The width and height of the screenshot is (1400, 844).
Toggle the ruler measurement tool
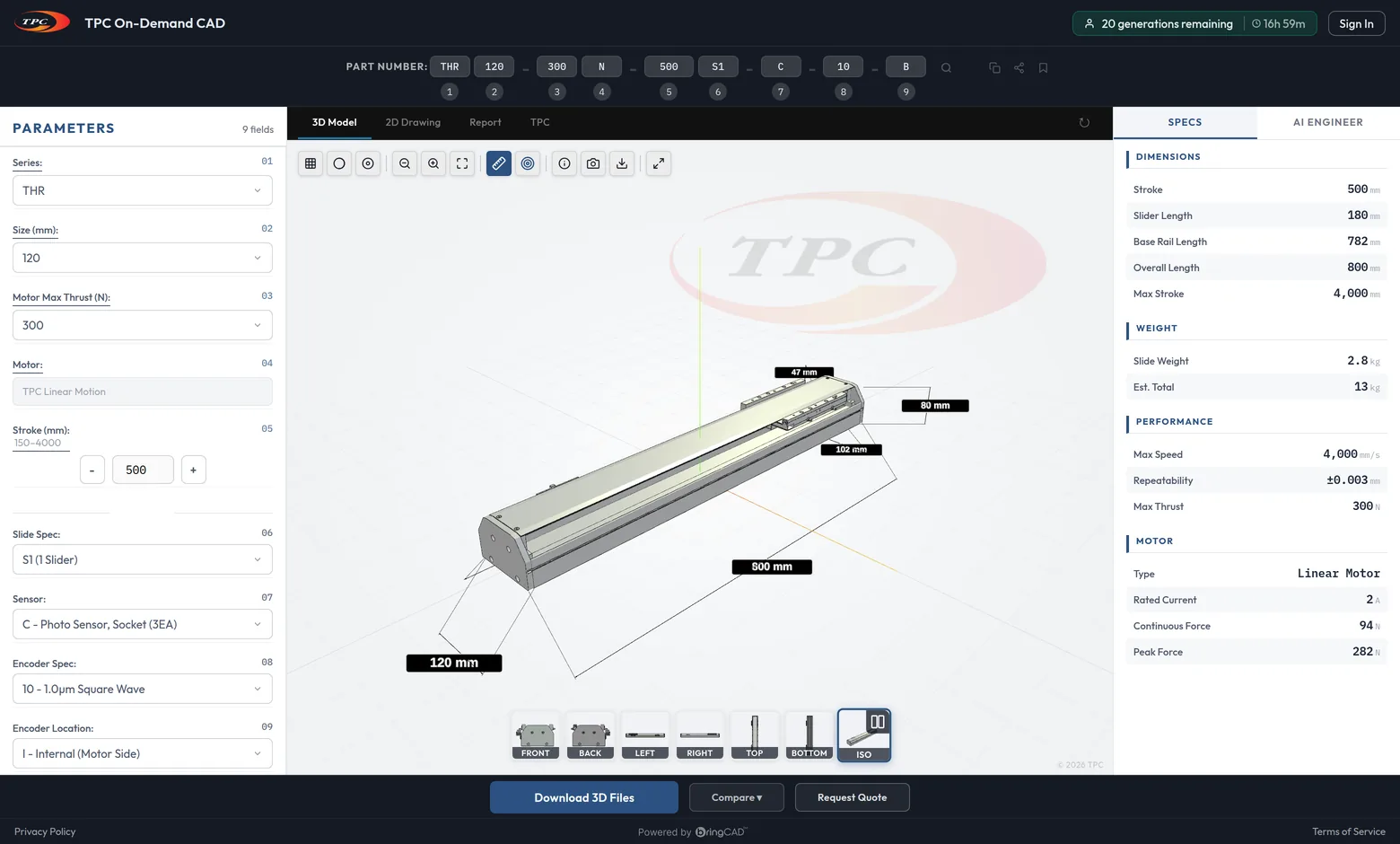pyautogui.click(x=499, y=163)
